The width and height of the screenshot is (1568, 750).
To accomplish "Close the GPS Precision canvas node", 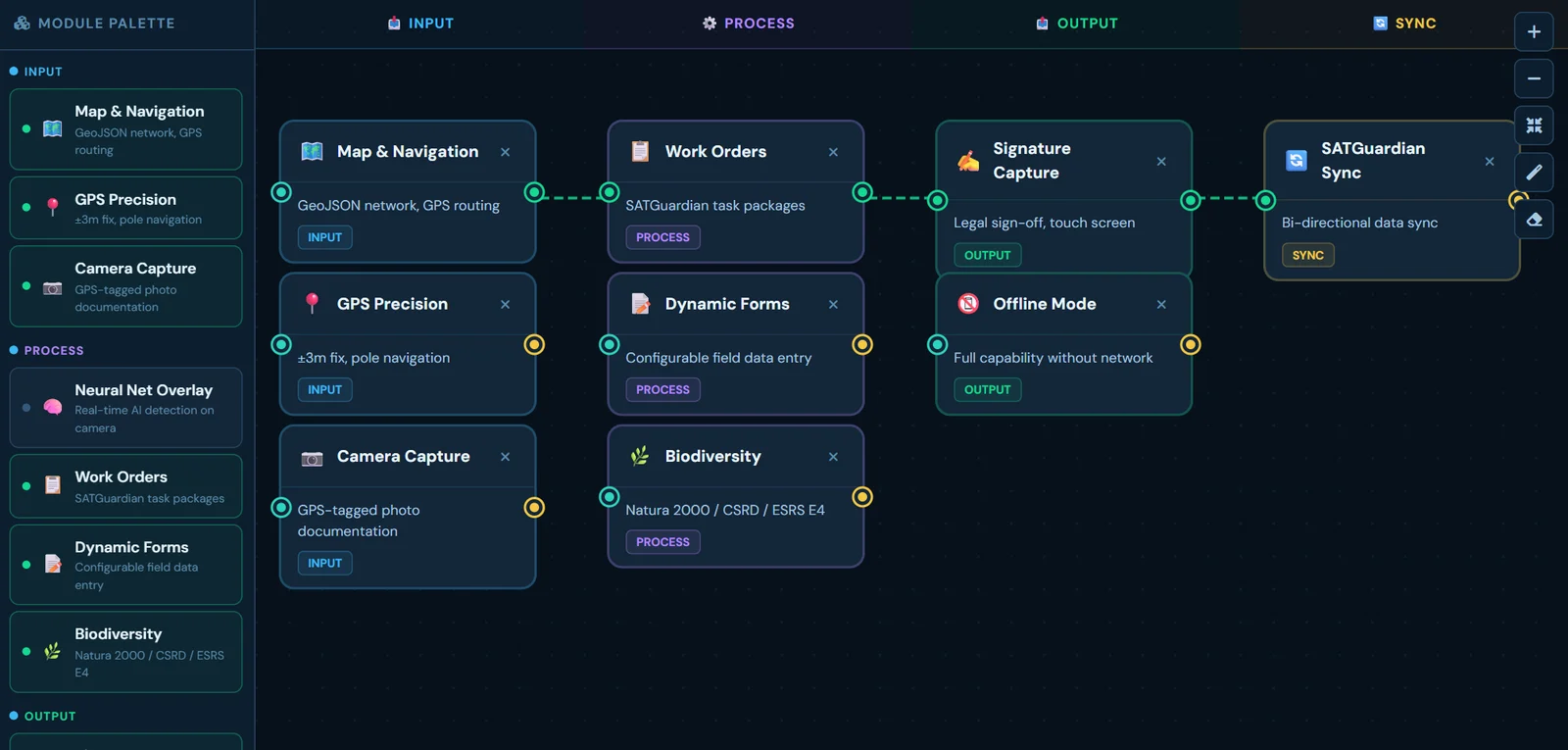I will click(505, 304).
